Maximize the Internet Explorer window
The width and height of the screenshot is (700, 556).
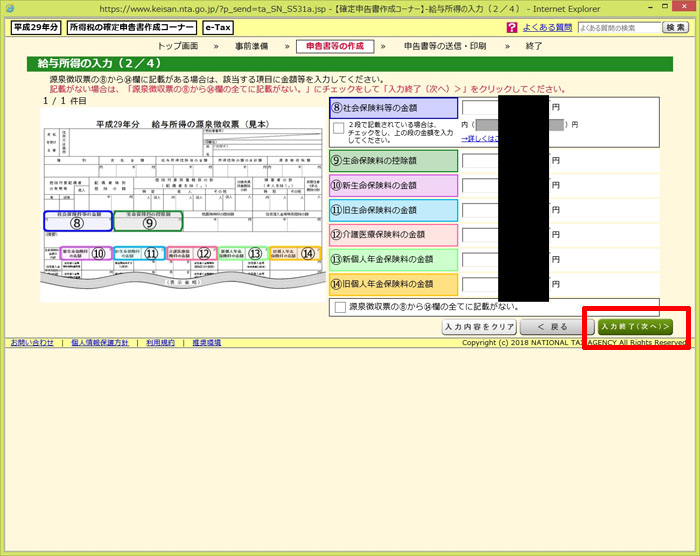[x=665, y=6]
